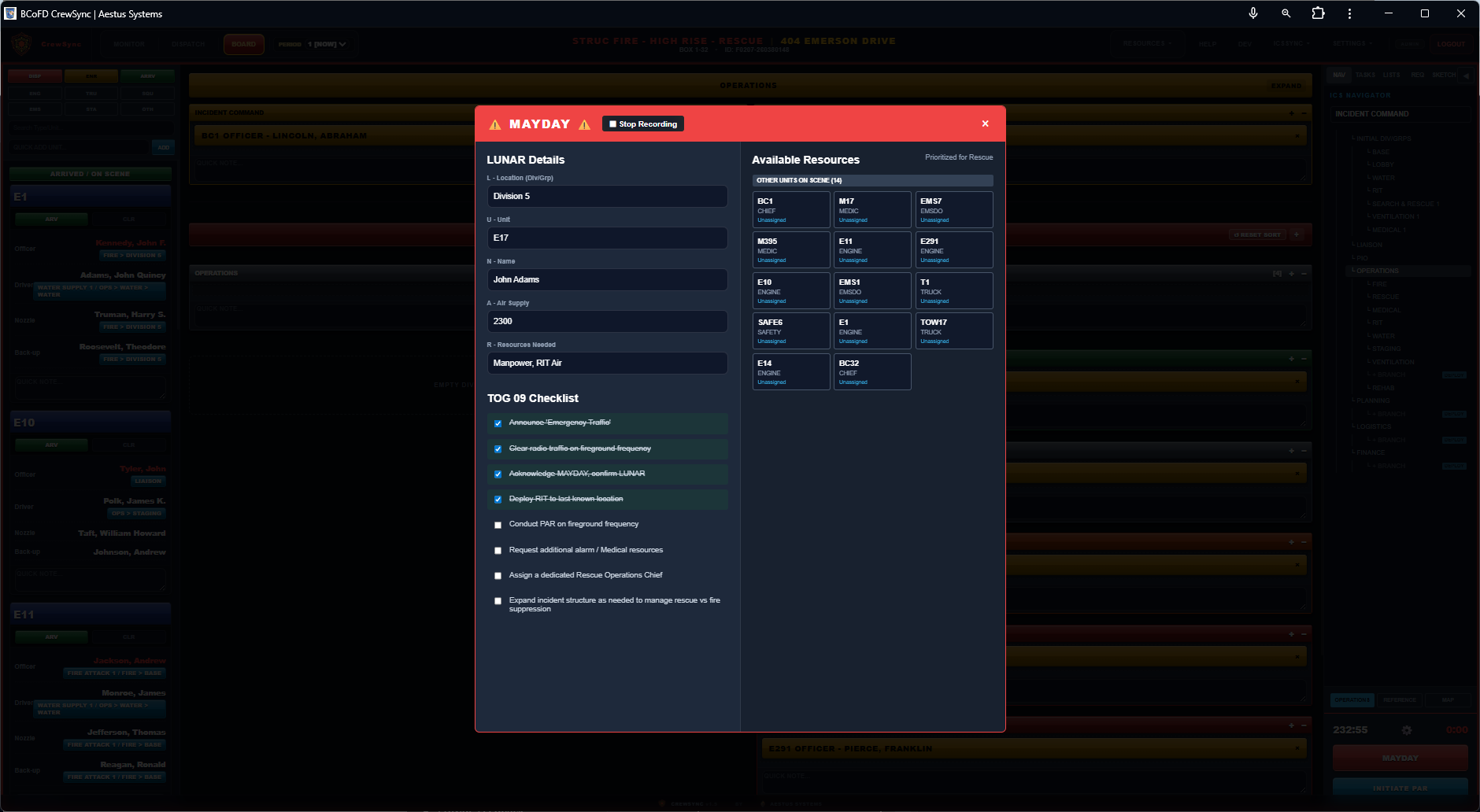The image size is (1480, 812).
Task: Check 'Conduct PAR on fireground frequency'
Action: pyautogui.click(x=498, y=525)
